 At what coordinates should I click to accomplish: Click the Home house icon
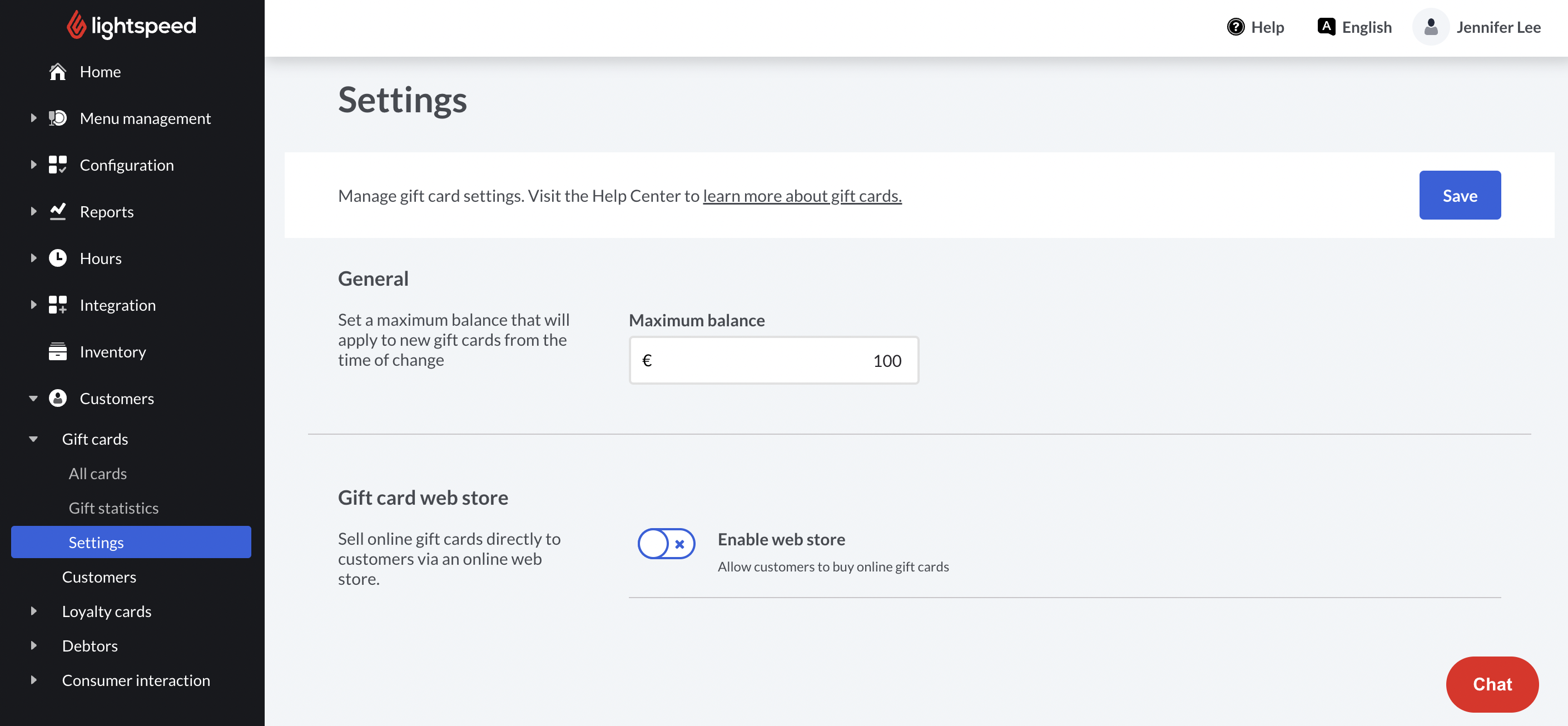[x=57, y=72]
